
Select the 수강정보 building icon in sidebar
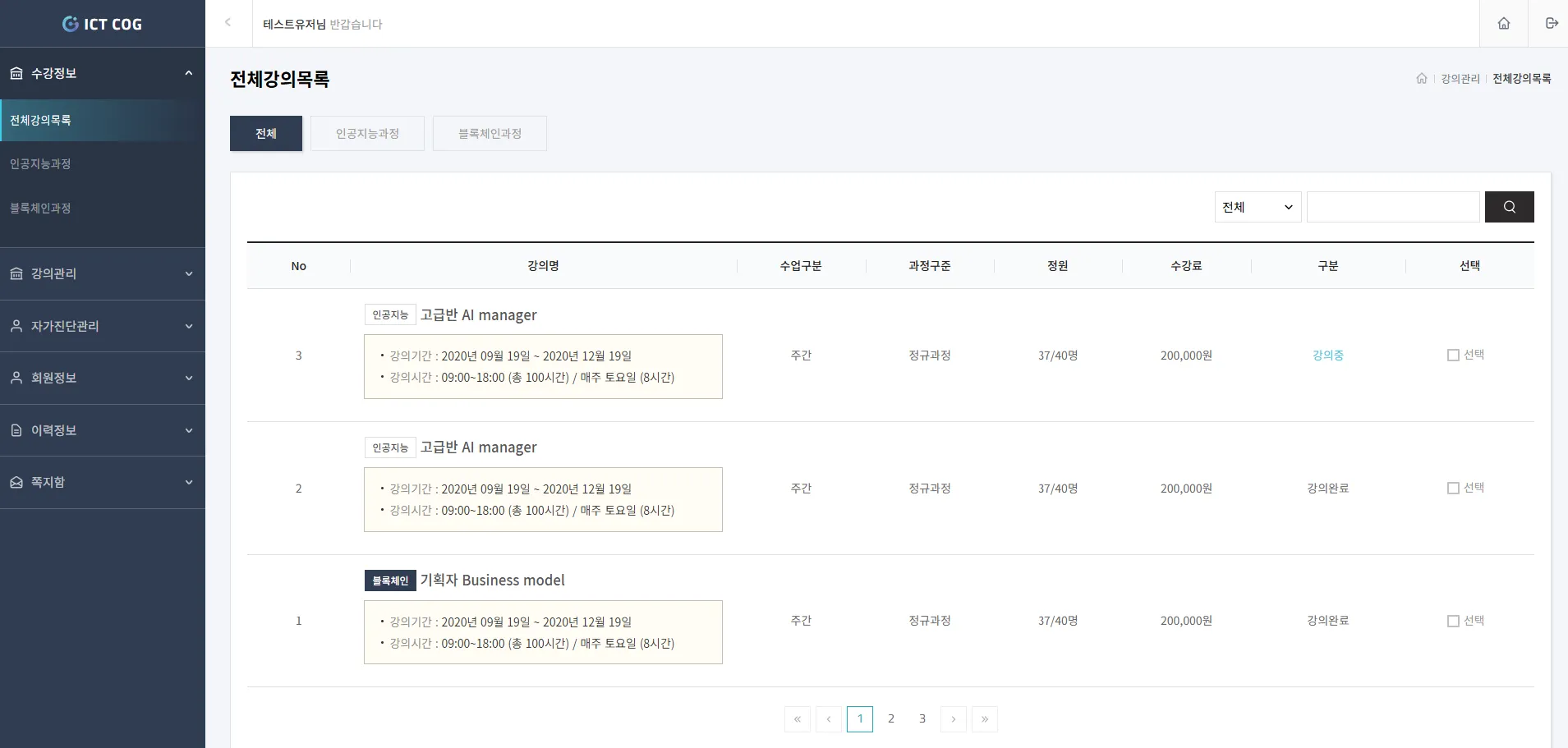[x=16, y=72]
